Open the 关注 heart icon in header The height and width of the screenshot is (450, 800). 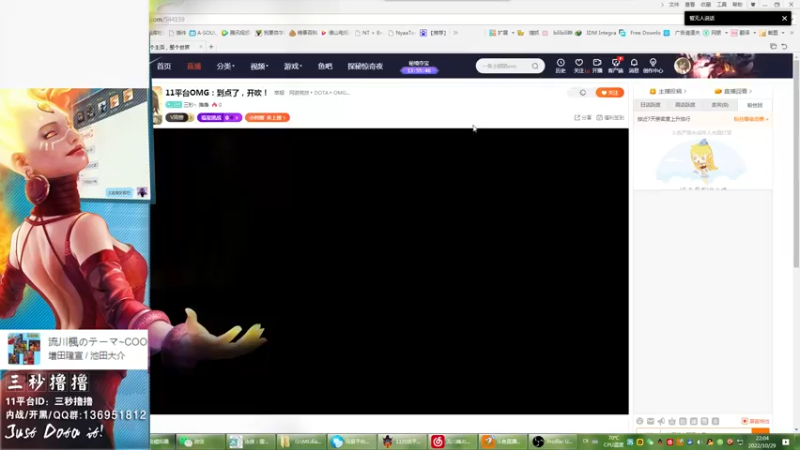pyautogui.click(x=579, y=65)
